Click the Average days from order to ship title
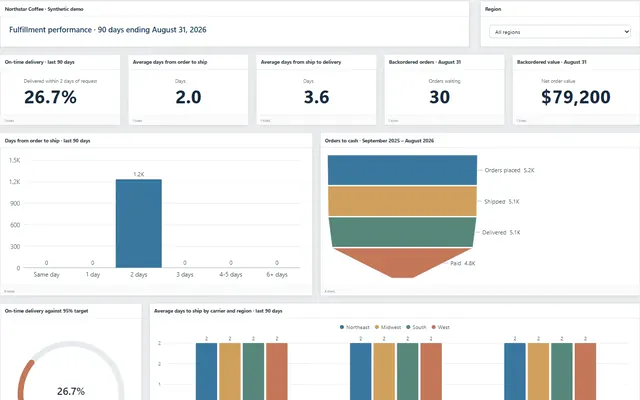 pyautogui.click(x=170, y=62)
